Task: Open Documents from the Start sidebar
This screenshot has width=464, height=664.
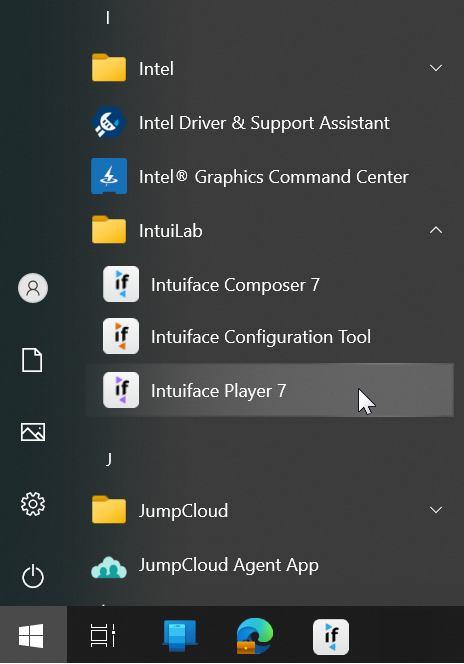Action: coord(32,360)
